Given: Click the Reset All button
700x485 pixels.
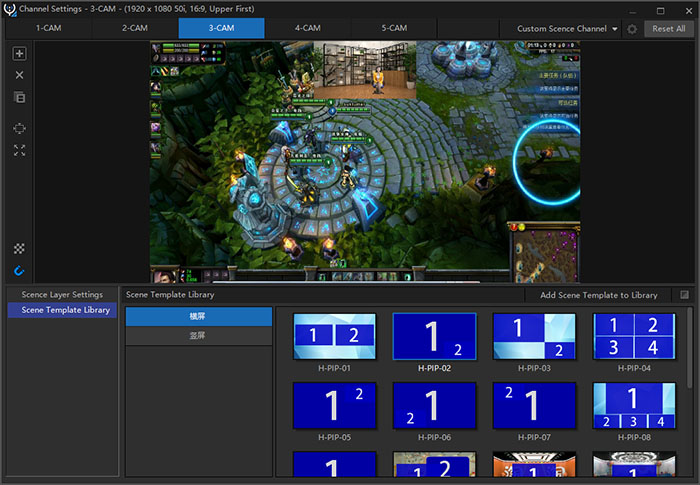Looking at the screenshot, I should (x=668, y=29).
